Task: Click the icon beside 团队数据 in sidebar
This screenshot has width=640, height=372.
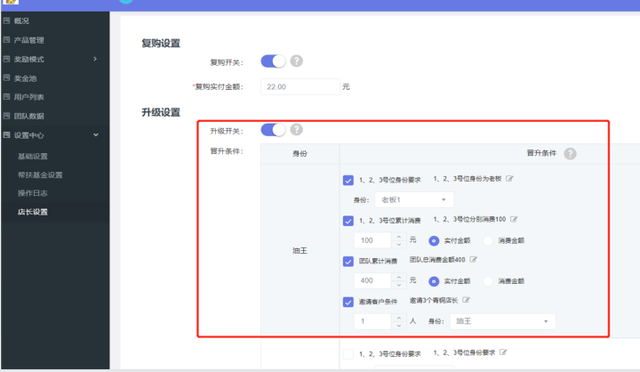Action: coord(7,116)
